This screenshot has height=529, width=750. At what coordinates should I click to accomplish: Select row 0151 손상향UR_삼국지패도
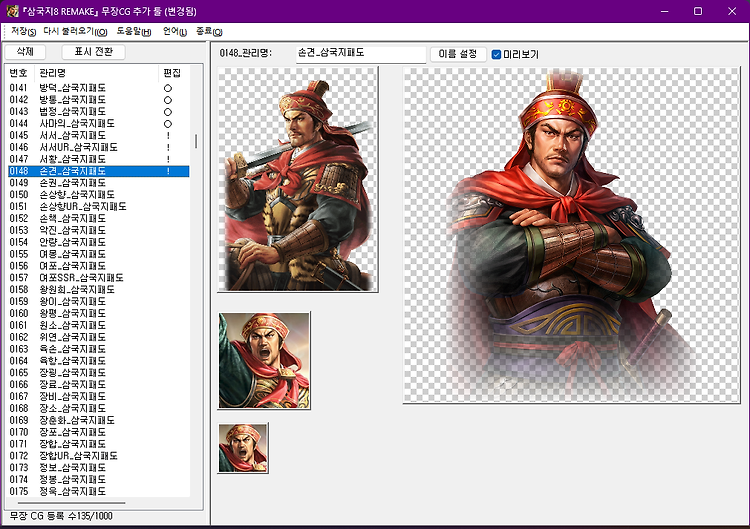99,207
